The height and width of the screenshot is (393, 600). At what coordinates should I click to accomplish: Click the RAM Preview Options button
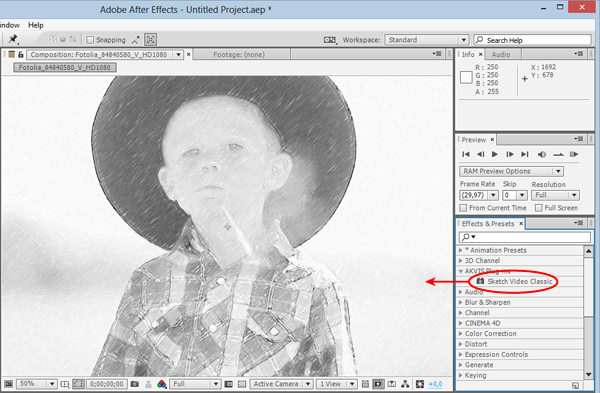coord(511,171)
